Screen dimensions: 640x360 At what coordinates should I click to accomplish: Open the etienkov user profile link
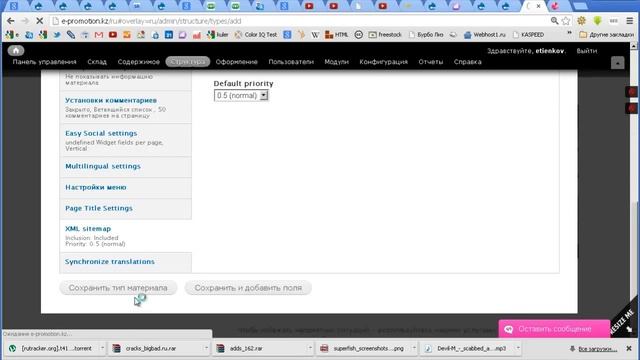(x=549, y=51)
